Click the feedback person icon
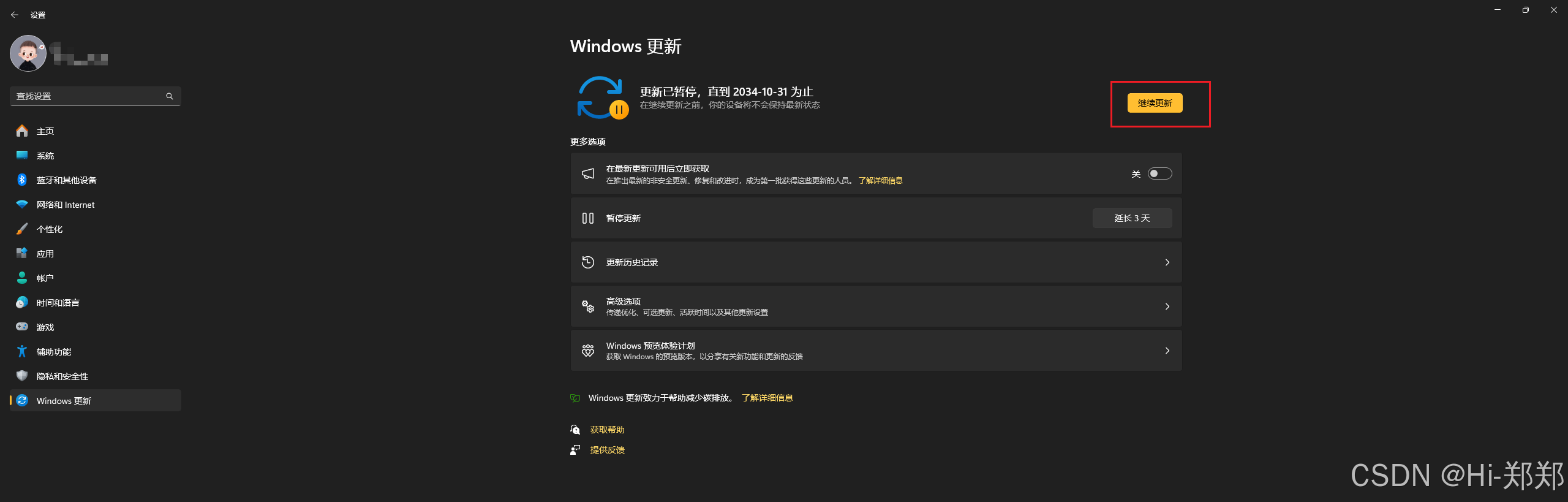 575,450
